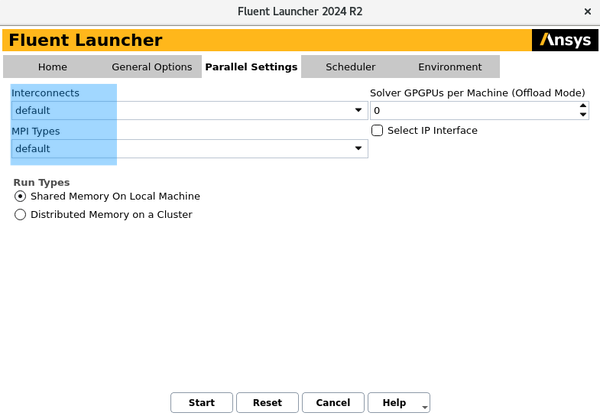
Task: Open Help for Fluent Launcher
Action: (x=394, y=403)
